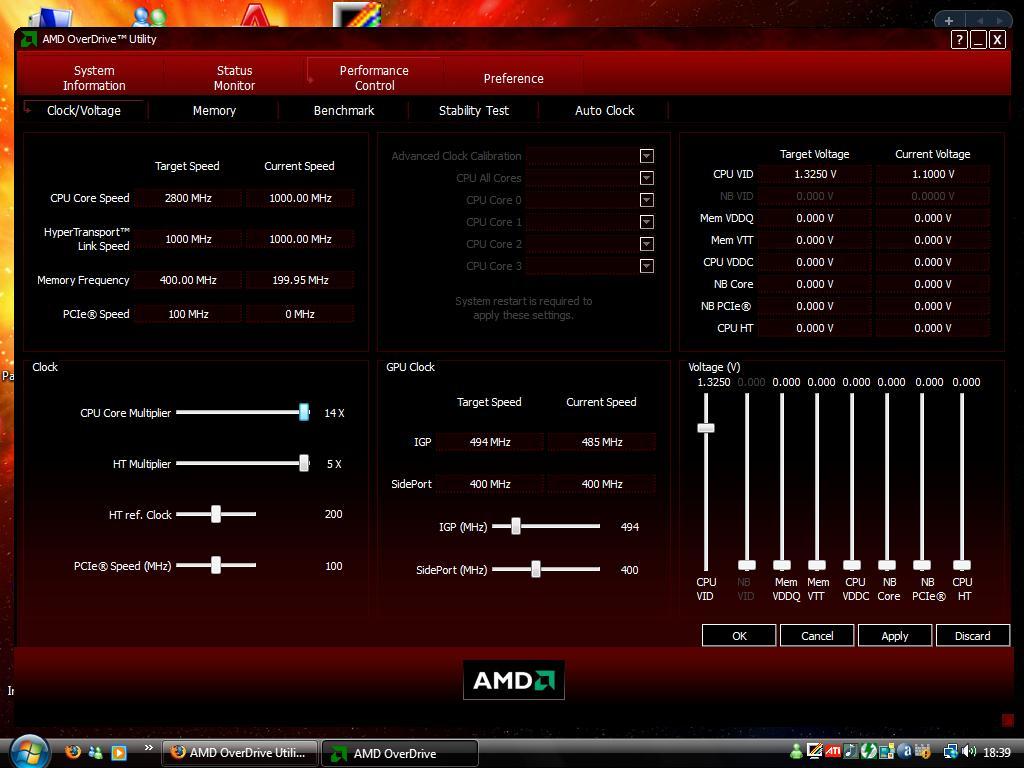Click the Mem VTT voltage slider handle
The height and width of the screenshot is (768, 1024).
pos(817,565)
